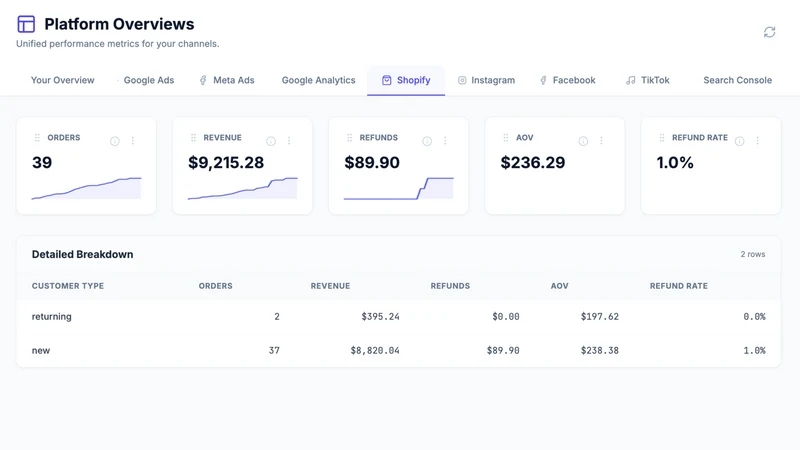Screen dimensions: 800x450
Task: Click info icon on Refund Rate card
Action: pyautogui.click(x=739, y=141)
